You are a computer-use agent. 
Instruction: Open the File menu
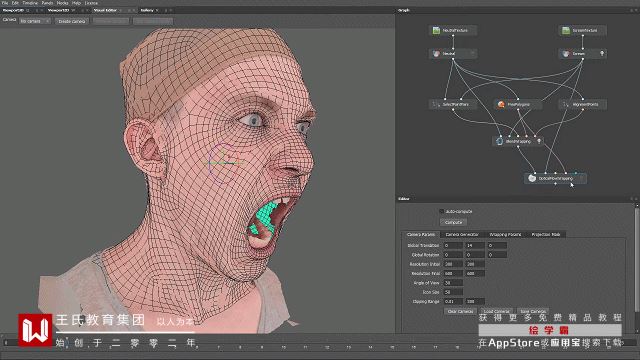pos(5,3)
